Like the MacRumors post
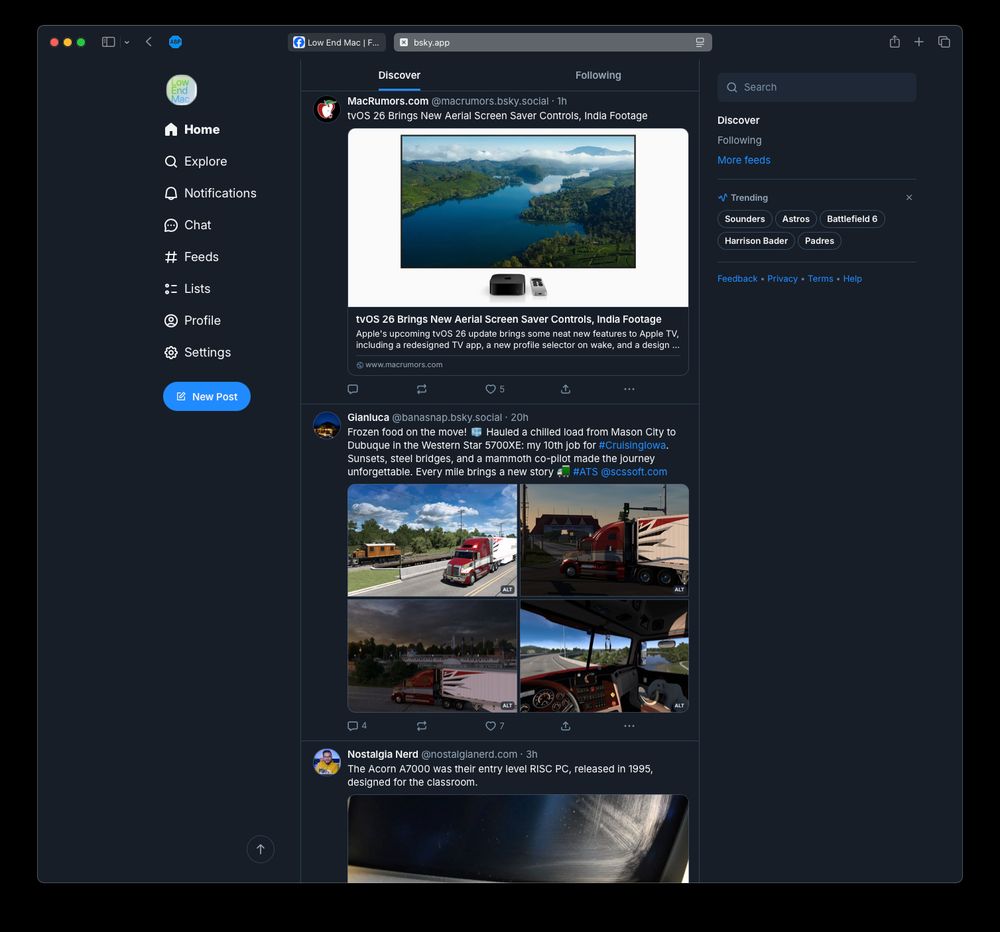Screen dimensions: 1000x932 (494, 389)
